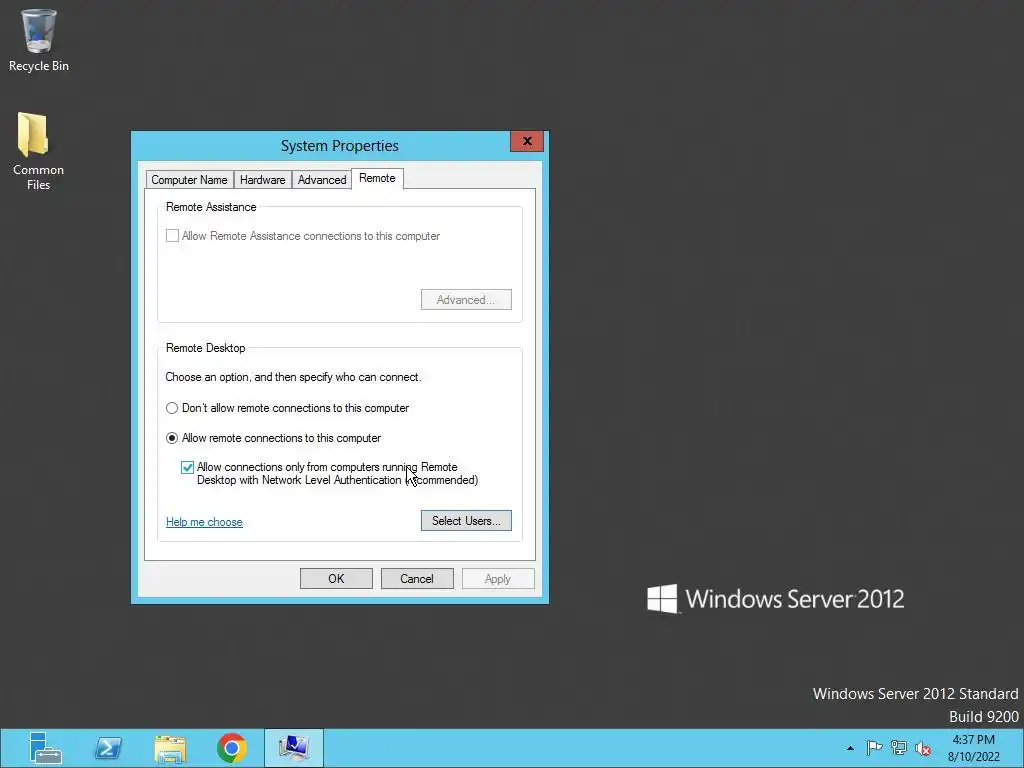Launch Google Chrome from the taskbar

pos(232,748)
